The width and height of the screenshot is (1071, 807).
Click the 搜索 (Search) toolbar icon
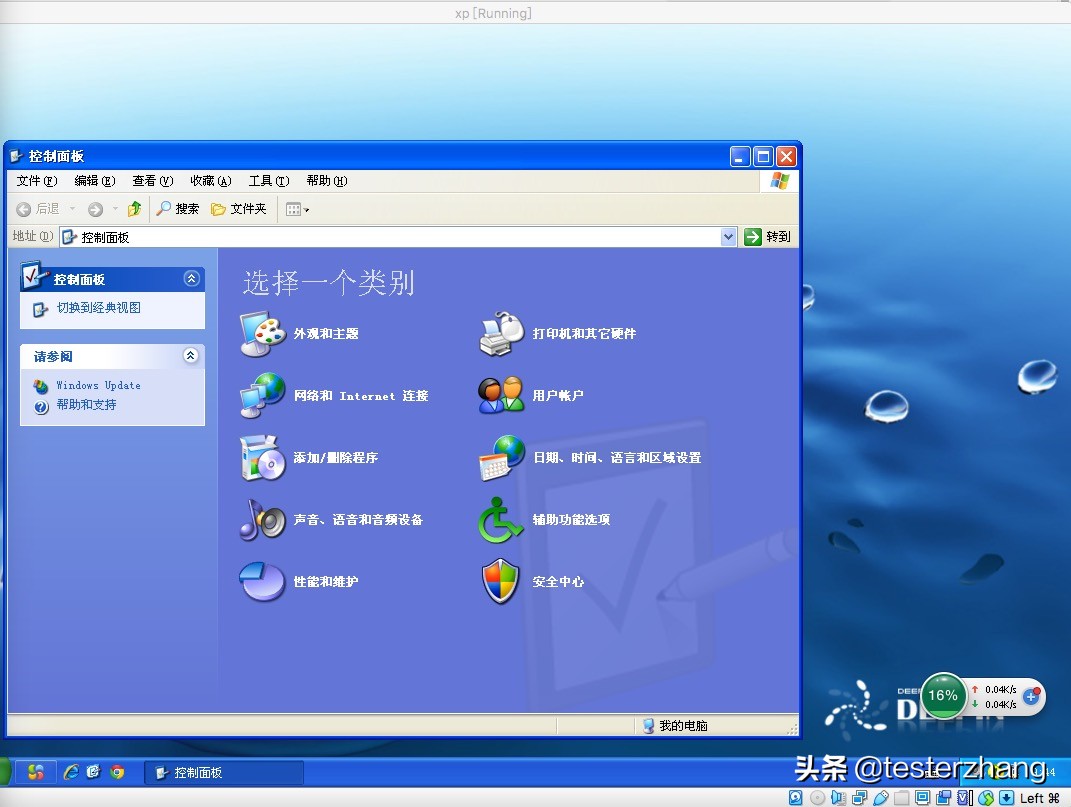coord(177,208)
